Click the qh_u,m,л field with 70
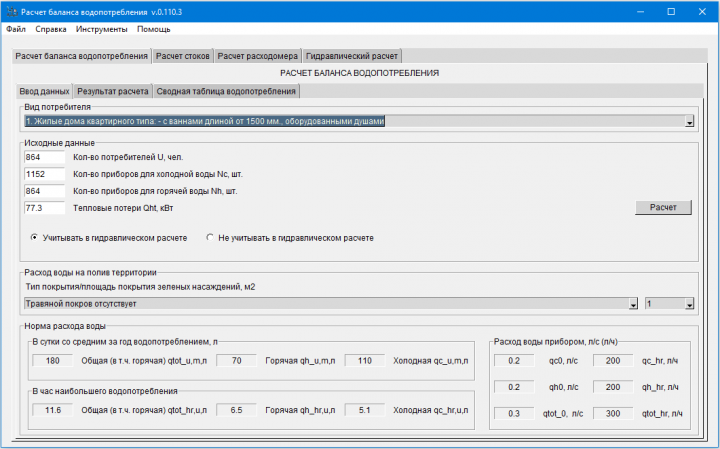This screenshot has height=449, width=720. click(x=236, y=361)
